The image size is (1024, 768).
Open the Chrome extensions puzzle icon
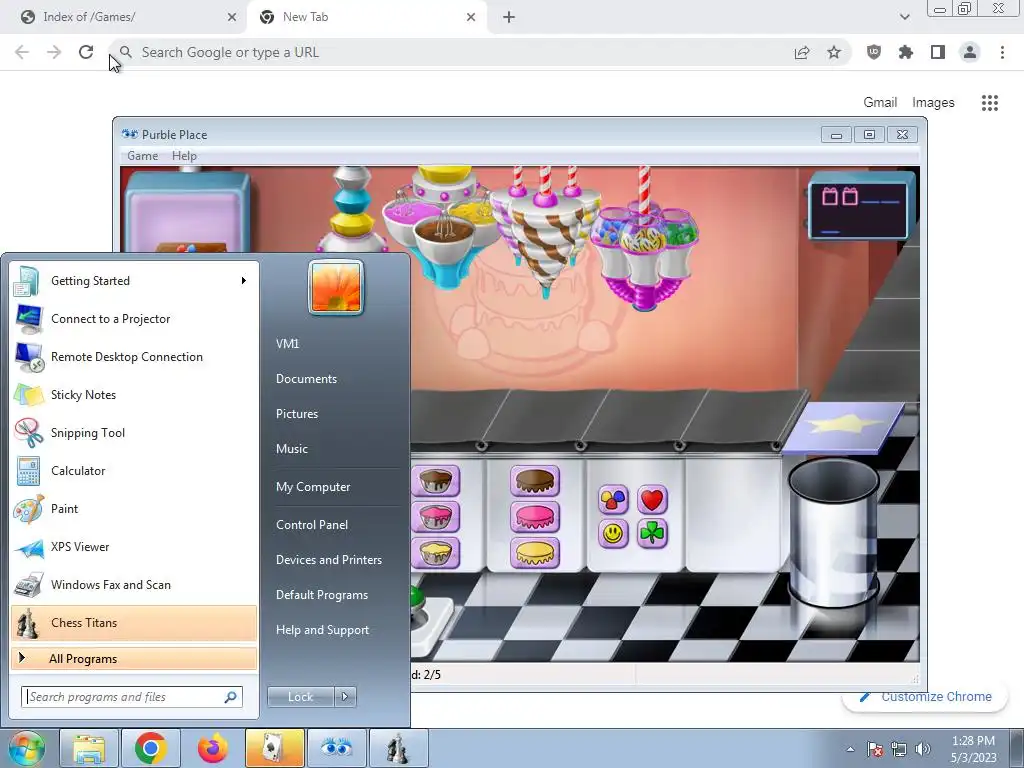pos(906,52)
